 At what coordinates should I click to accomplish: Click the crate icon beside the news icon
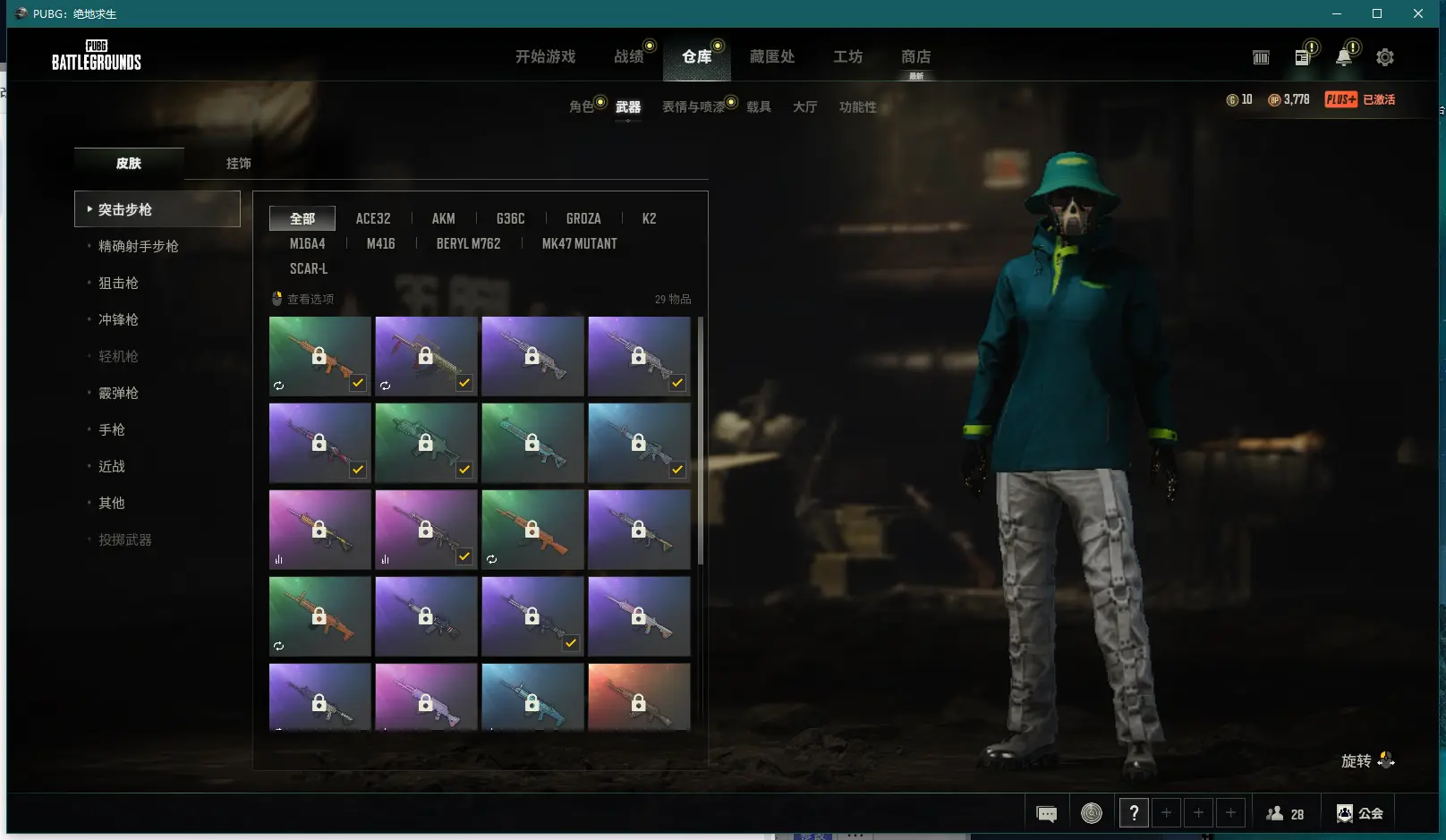(1261, 57)
